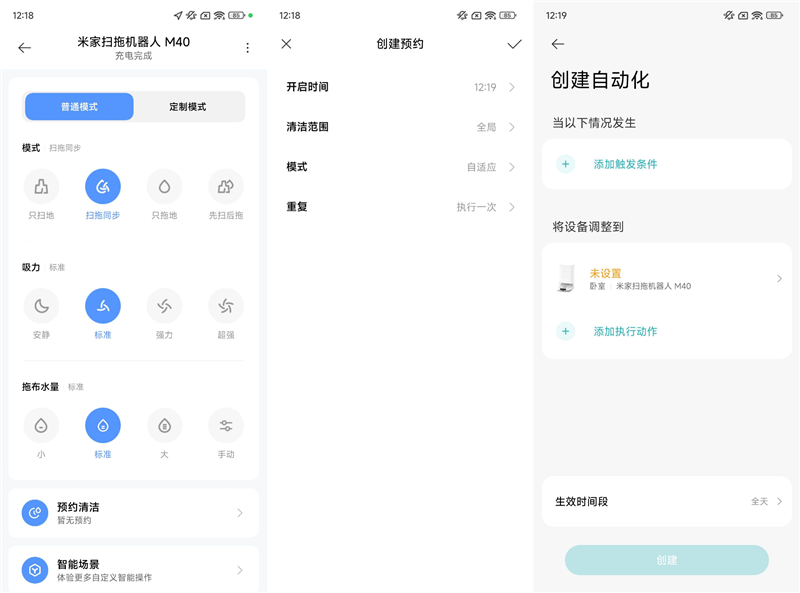Viewport: 800px width, 593px height.
Task: Open the 清洁范围 cleaning range dropdown
Action: (400, 127)
